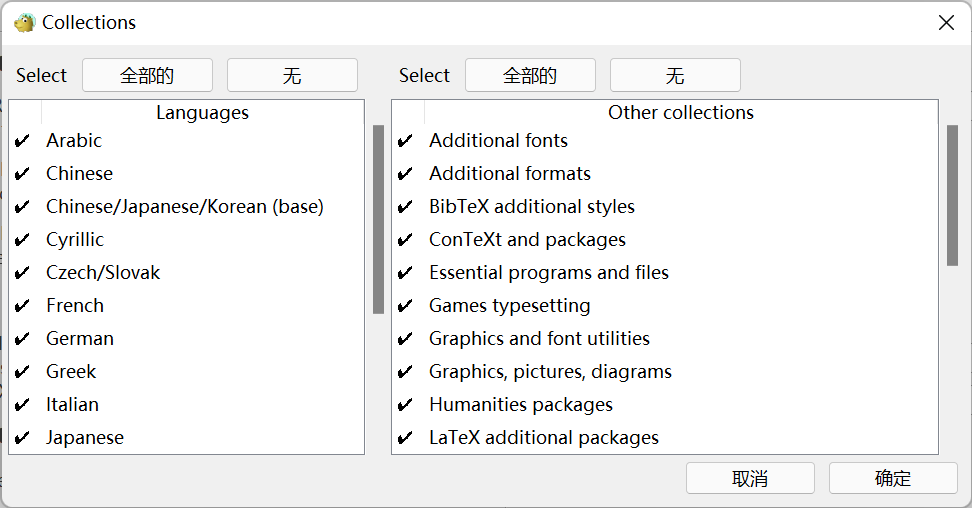Click the Other collections column header
Screen dimensions: 972x508
pos(681,112)
